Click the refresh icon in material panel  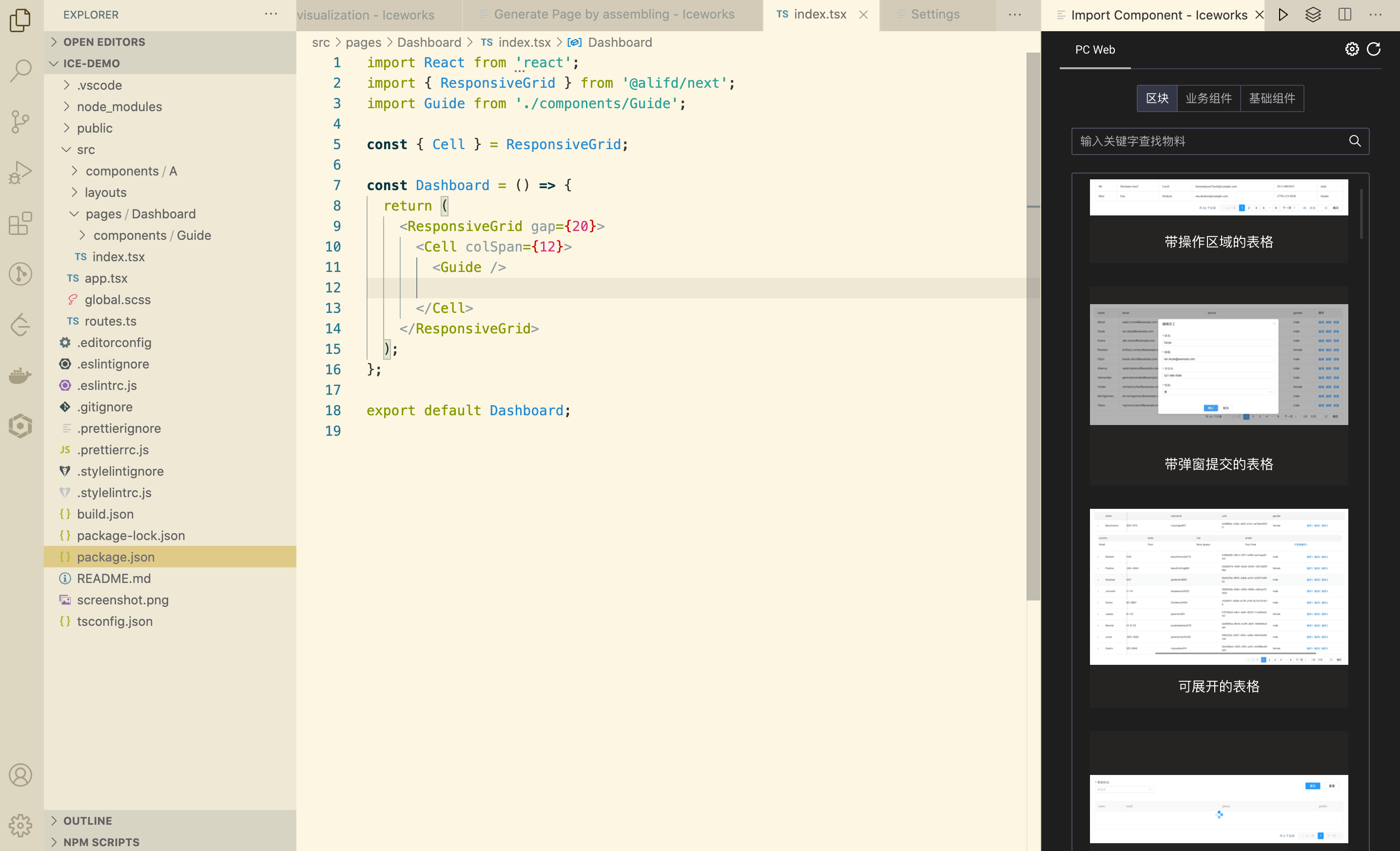(x=1373, y=49)
